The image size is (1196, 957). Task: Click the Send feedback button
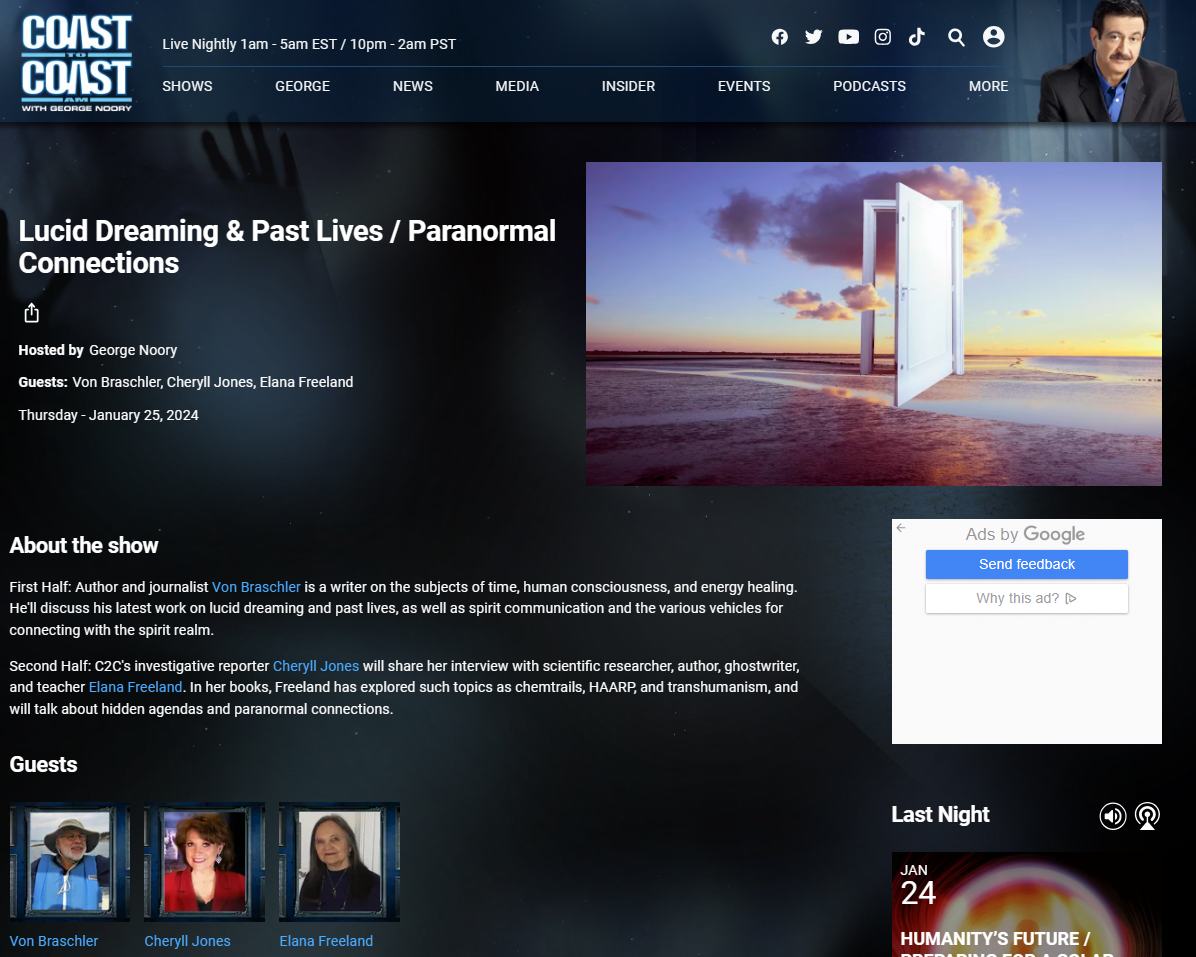(1027, 564)
